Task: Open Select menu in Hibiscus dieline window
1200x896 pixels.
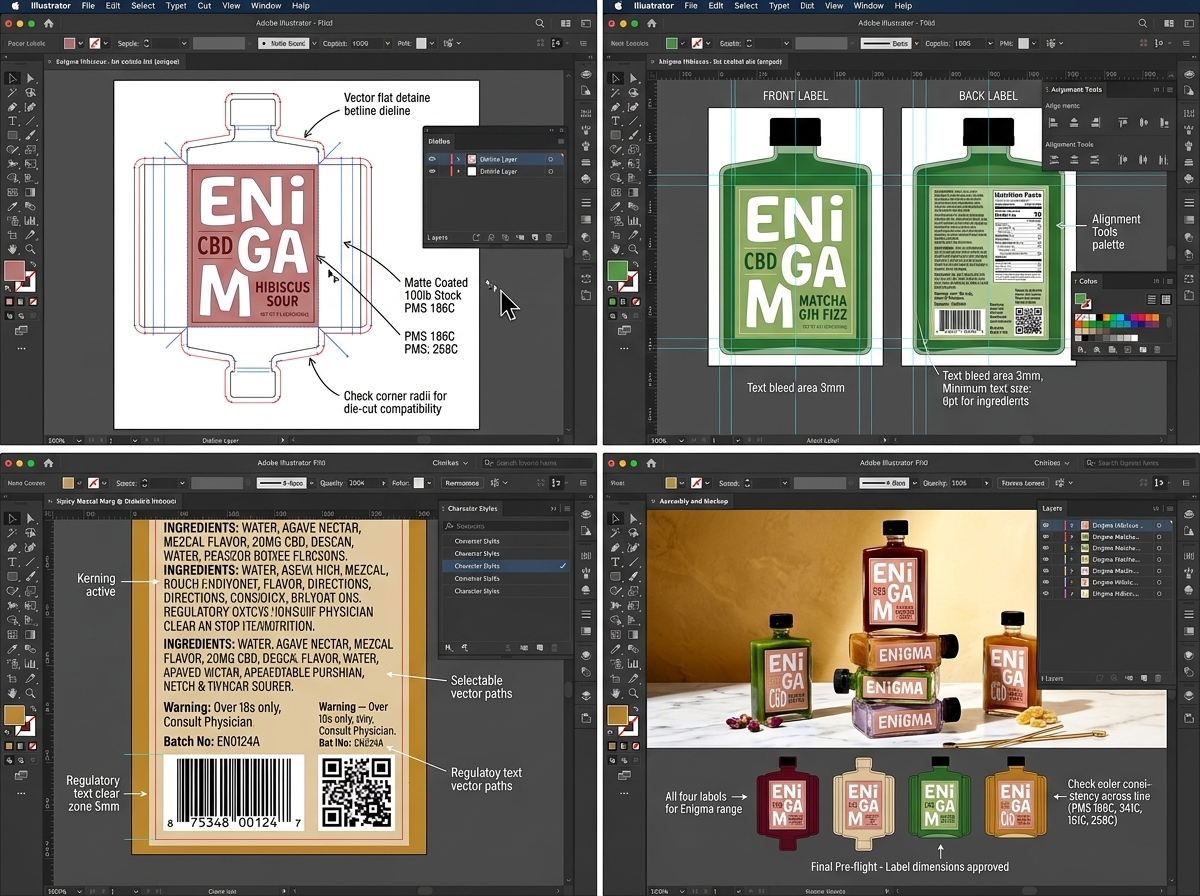Action: [x=143, y=6]
